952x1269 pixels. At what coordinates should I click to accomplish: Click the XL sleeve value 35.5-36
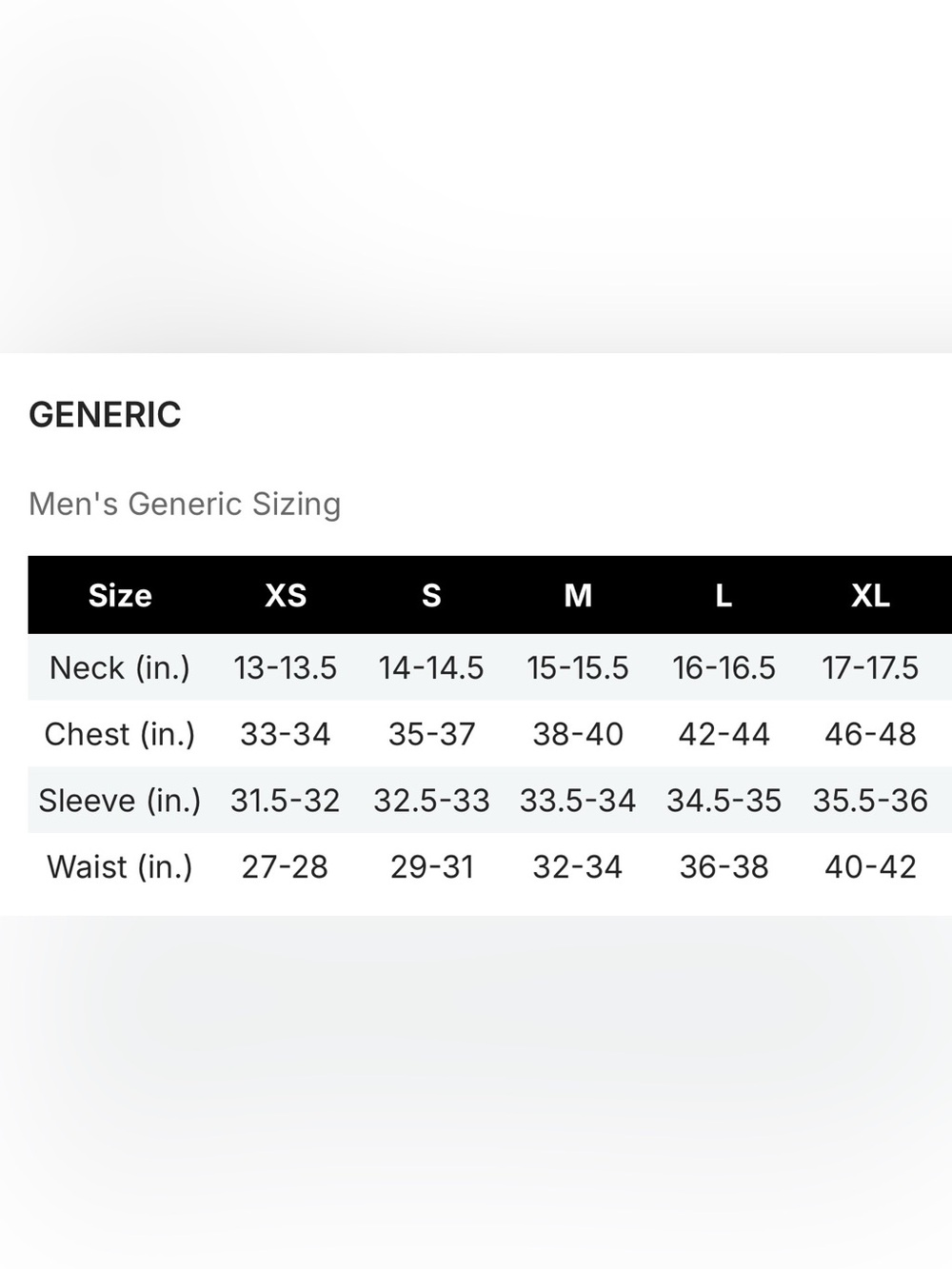tap(870, 801)
